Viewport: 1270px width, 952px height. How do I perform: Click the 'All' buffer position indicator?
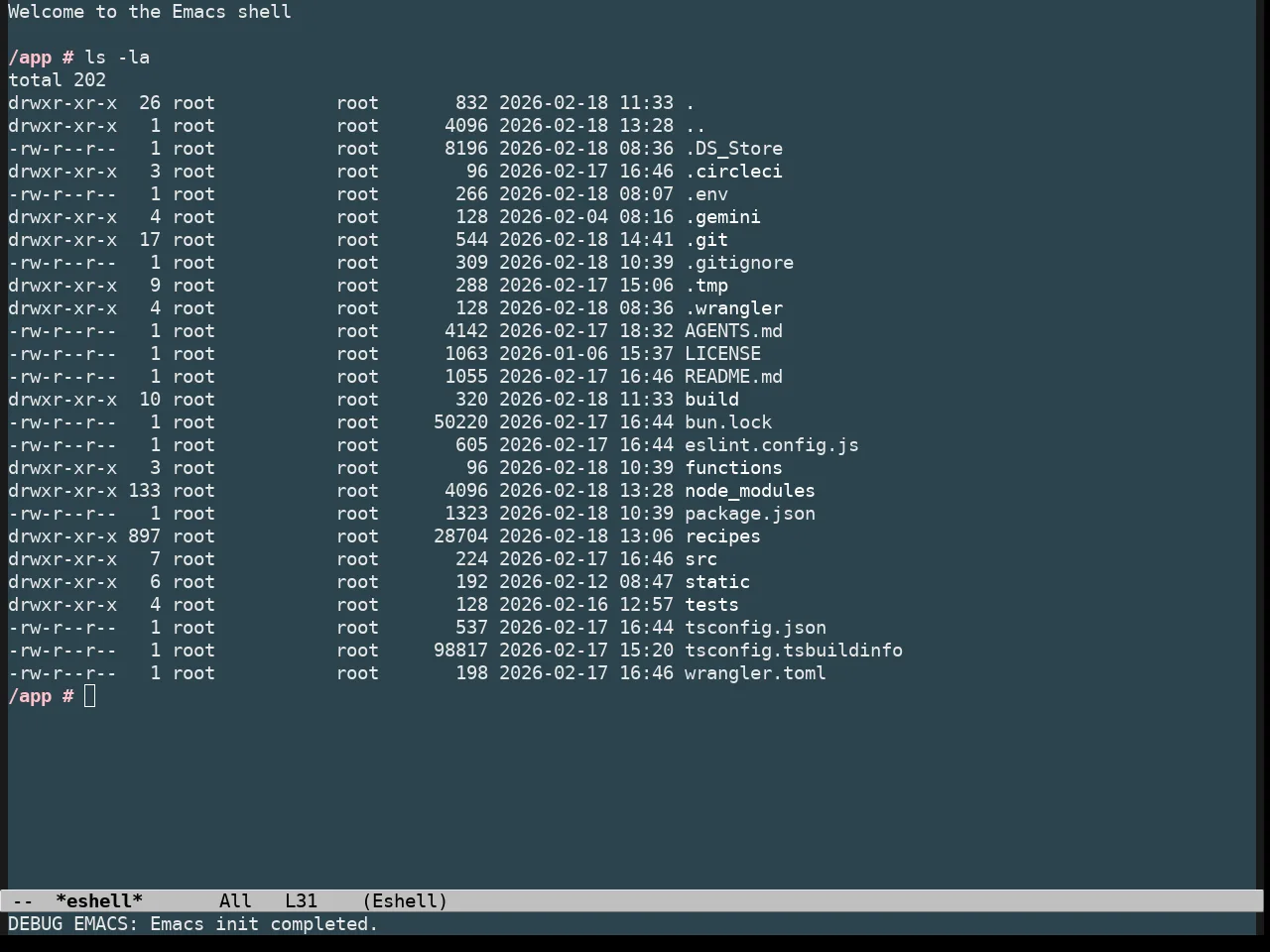(x=235, y=901)
